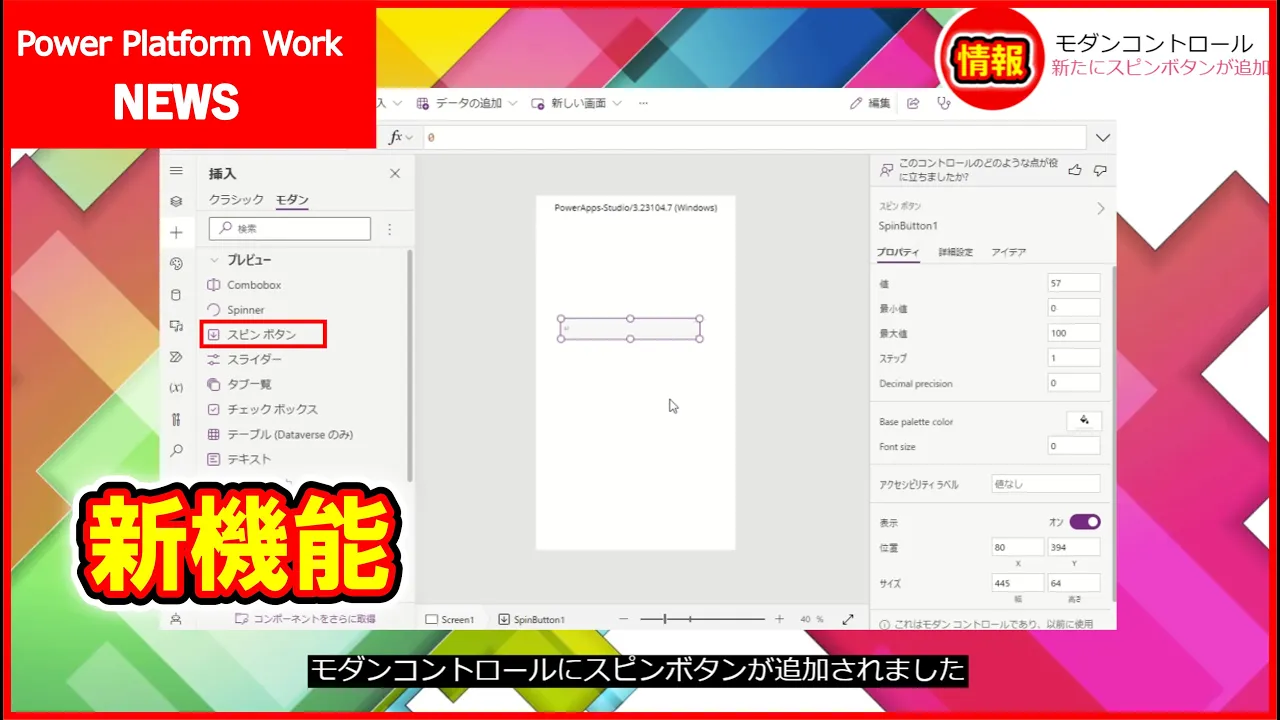The width and height of the screenshot is (1280, 720).
Task: Click the command bar overflow ellipsis
Action: pos(643,103)
